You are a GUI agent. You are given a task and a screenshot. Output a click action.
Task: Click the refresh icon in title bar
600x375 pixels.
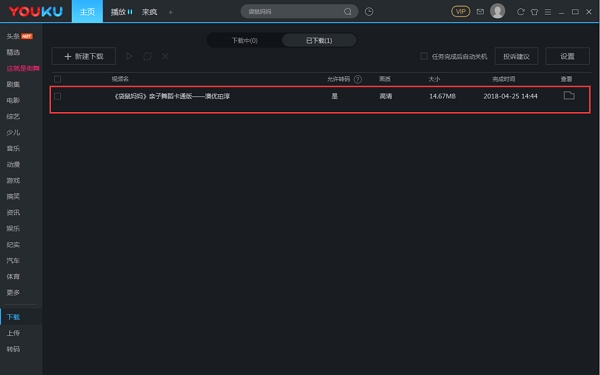tap(520, 12)
